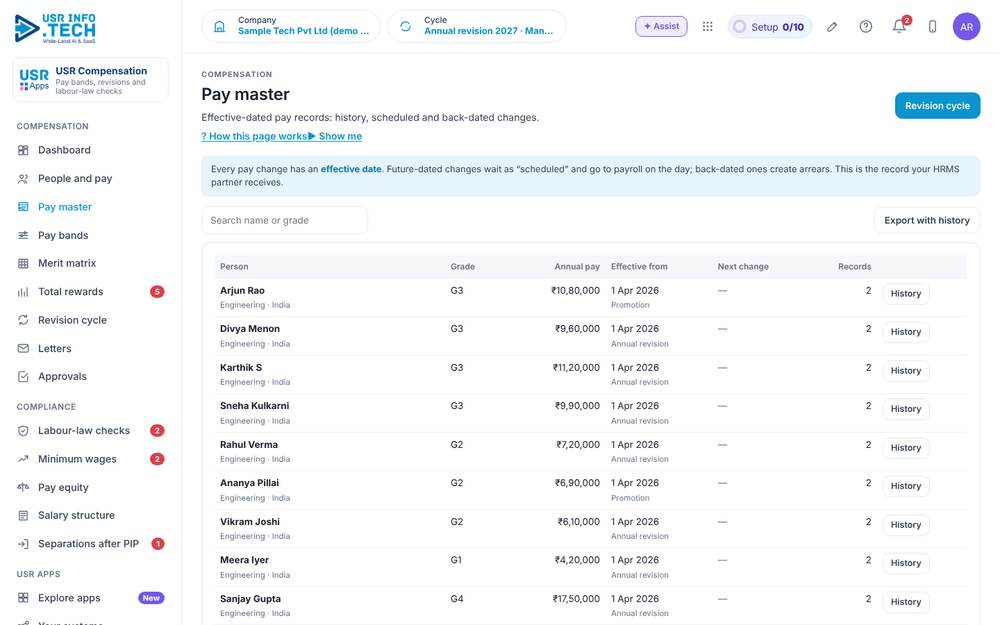Image resolution: width=1000 pixels, height=625 pixels.
Task: Select the Pay master icon in sidebar
Action: click(23, 207)
